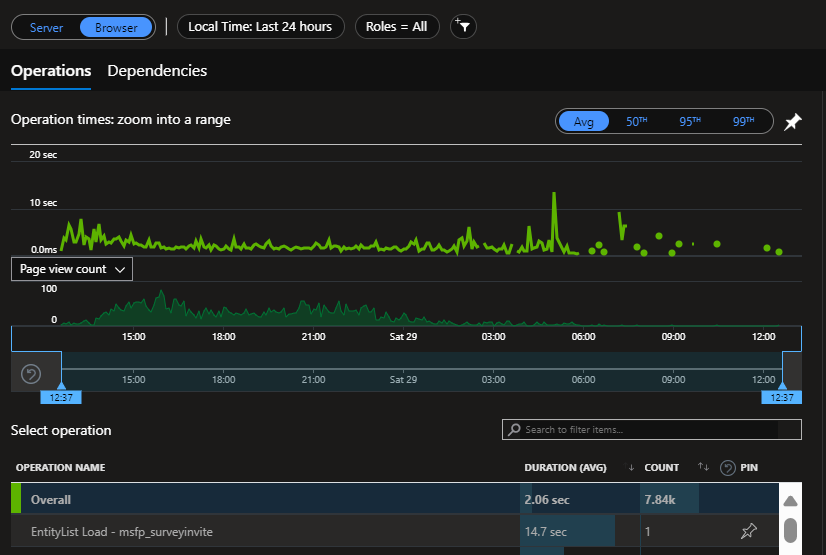Select the Overall operation row
Image resolution: width=826 pixels, height=555 pixels.
click(395, 499)
